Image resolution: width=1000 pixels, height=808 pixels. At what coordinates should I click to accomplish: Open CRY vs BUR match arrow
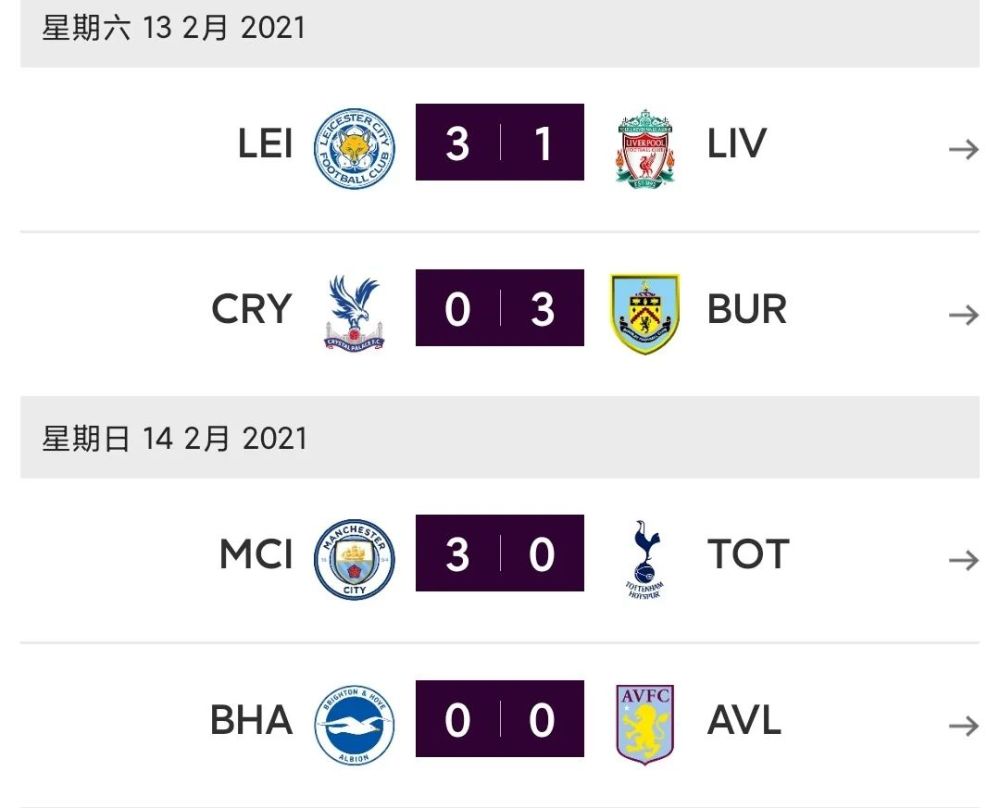point(964,314)
